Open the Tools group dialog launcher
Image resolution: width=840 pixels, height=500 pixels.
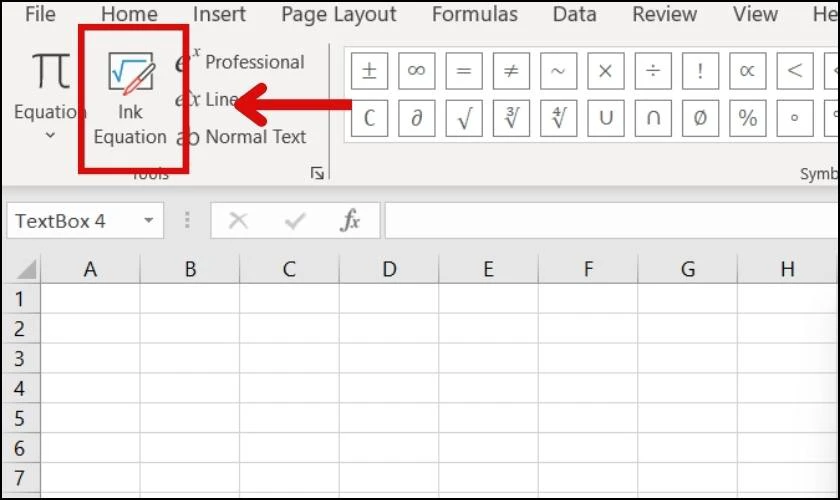[x=317, y=173]
